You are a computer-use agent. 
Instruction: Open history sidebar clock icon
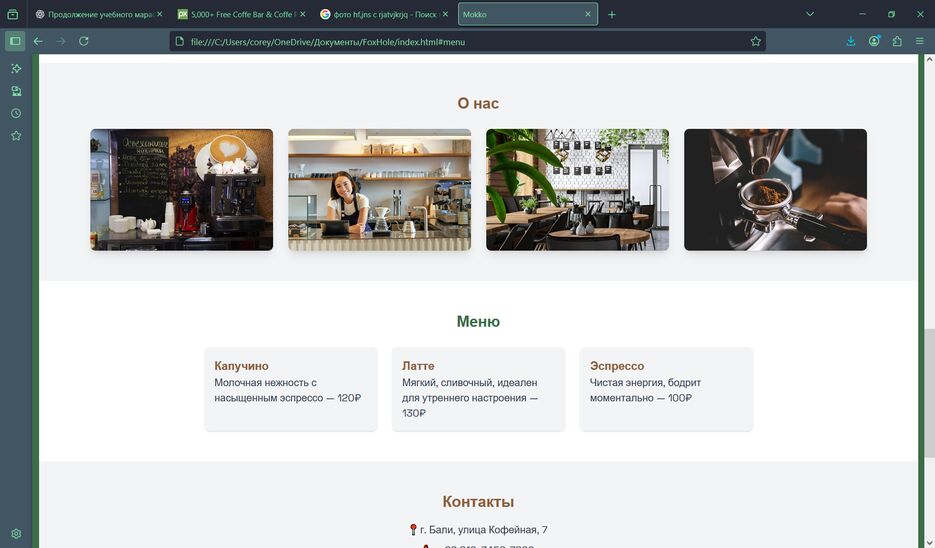(x=16, y=113)
